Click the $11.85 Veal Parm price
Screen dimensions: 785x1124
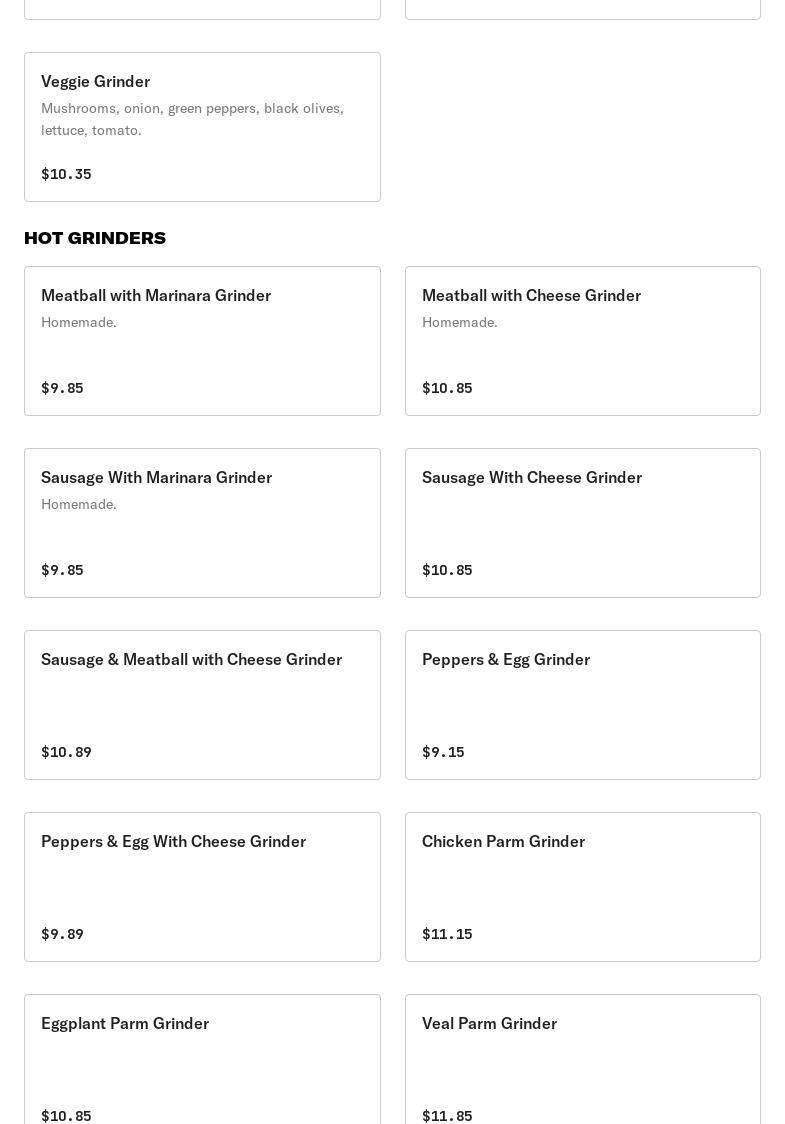click(x=447, y=1116)
